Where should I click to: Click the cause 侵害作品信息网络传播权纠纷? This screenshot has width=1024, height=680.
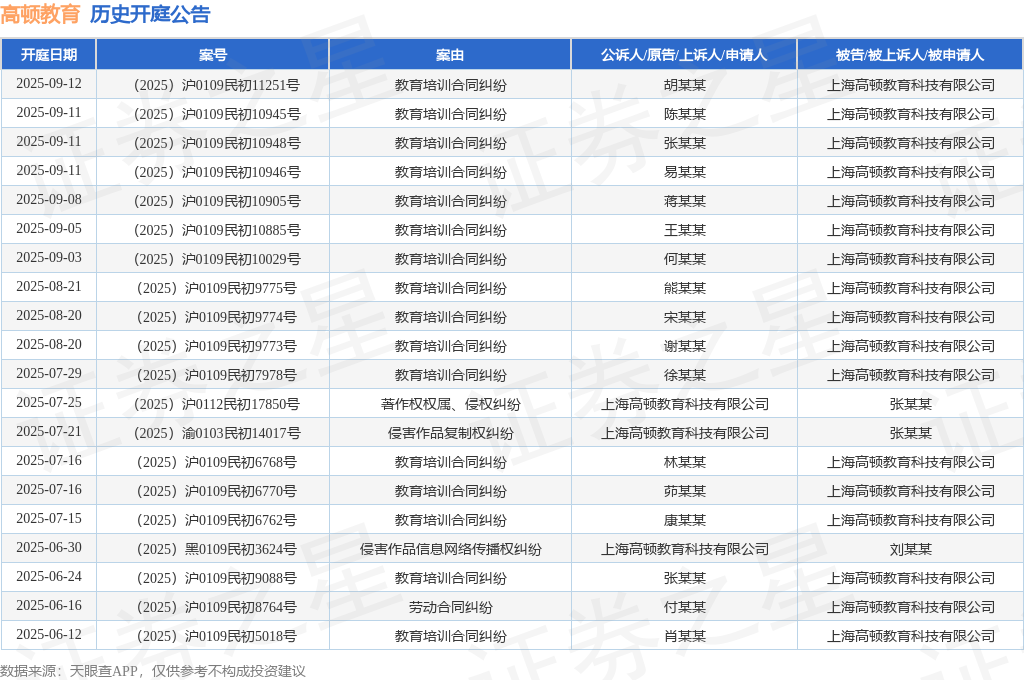click(451, 549)
